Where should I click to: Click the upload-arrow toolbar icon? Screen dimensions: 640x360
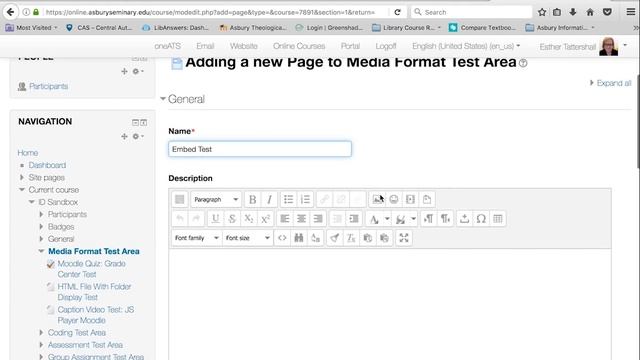[464, 218]
